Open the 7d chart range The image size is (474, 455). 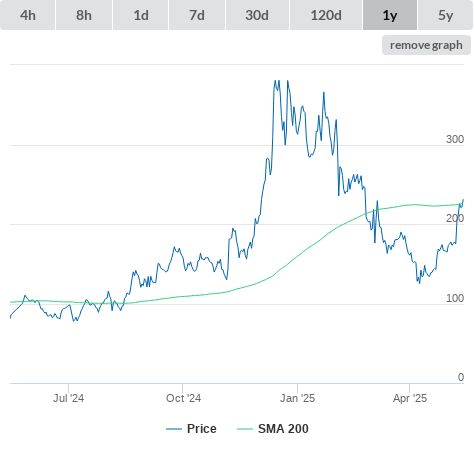197,15
